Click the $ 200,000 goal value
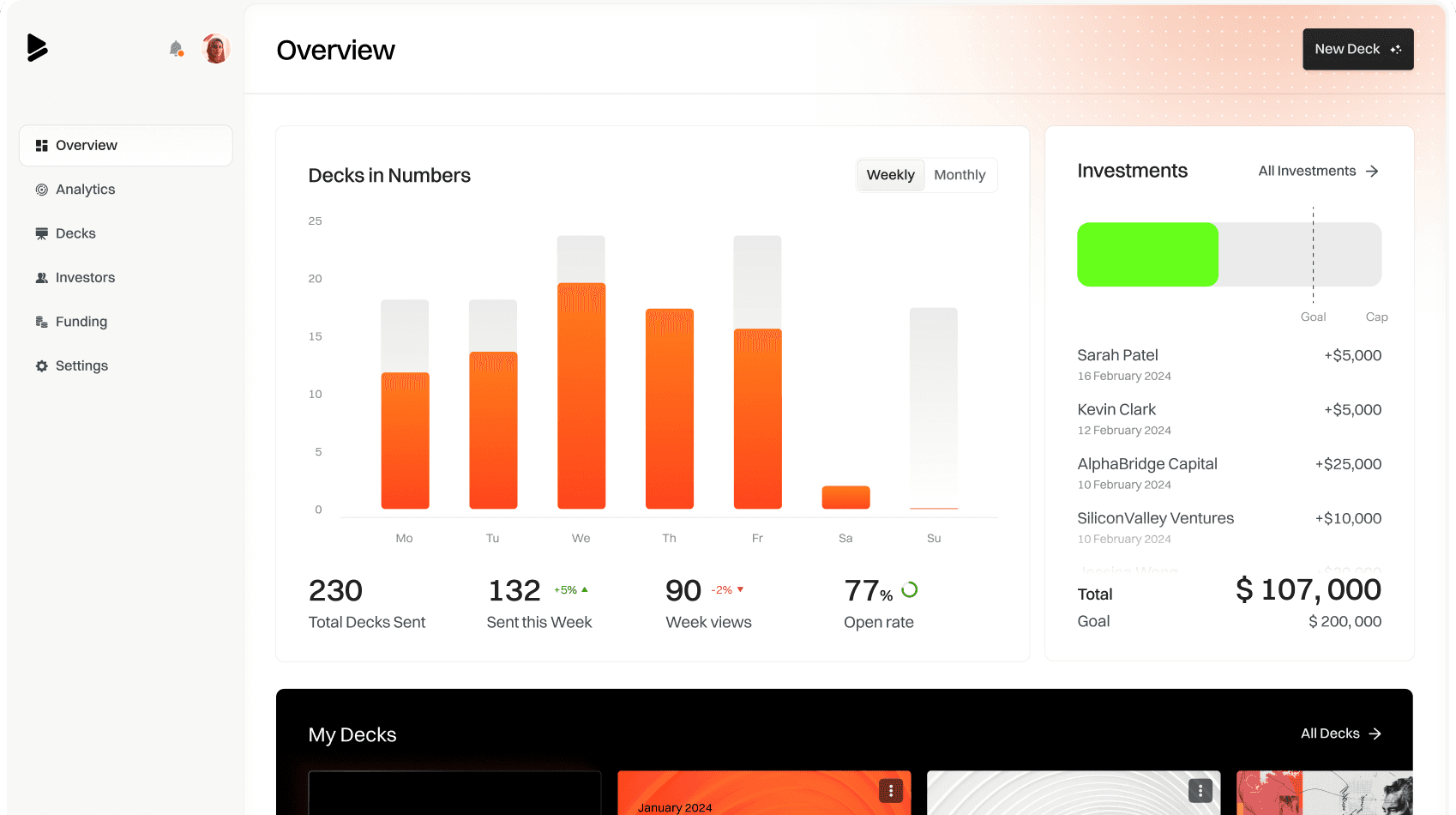Viewport: 1456px width, 815px height. tap(1345, 621)
